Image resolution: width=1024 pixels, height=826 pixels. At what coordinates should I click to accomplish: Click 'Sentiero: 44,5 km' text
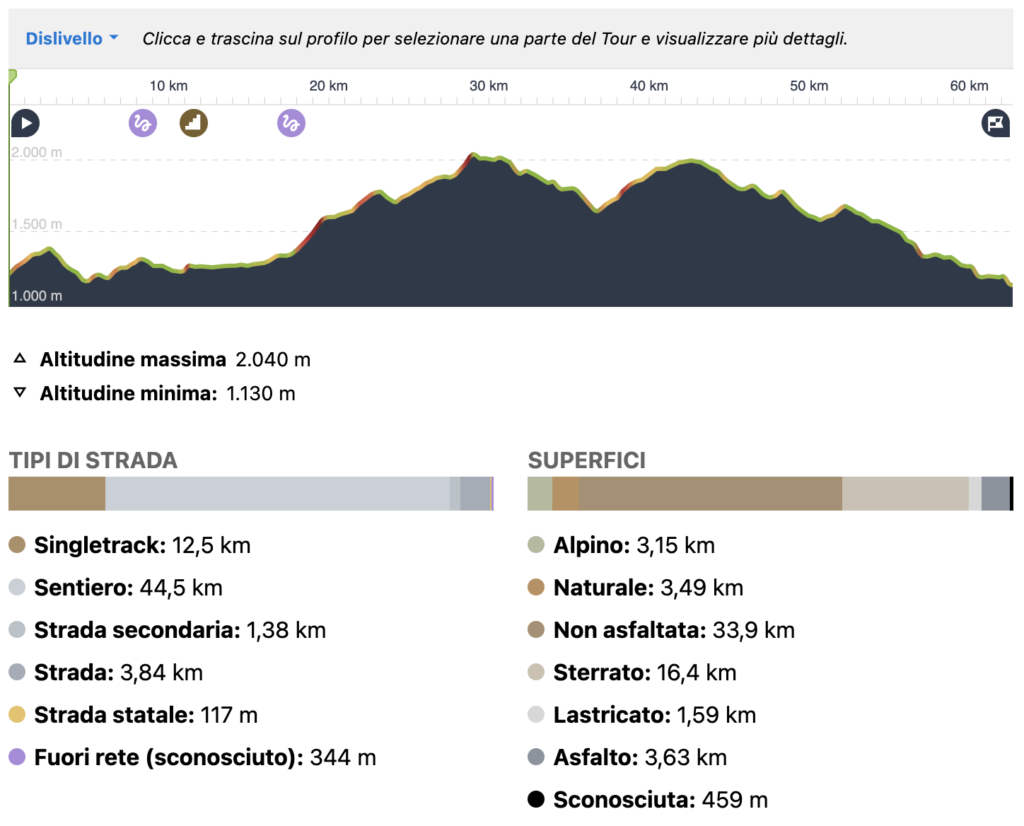click(129, 588)
